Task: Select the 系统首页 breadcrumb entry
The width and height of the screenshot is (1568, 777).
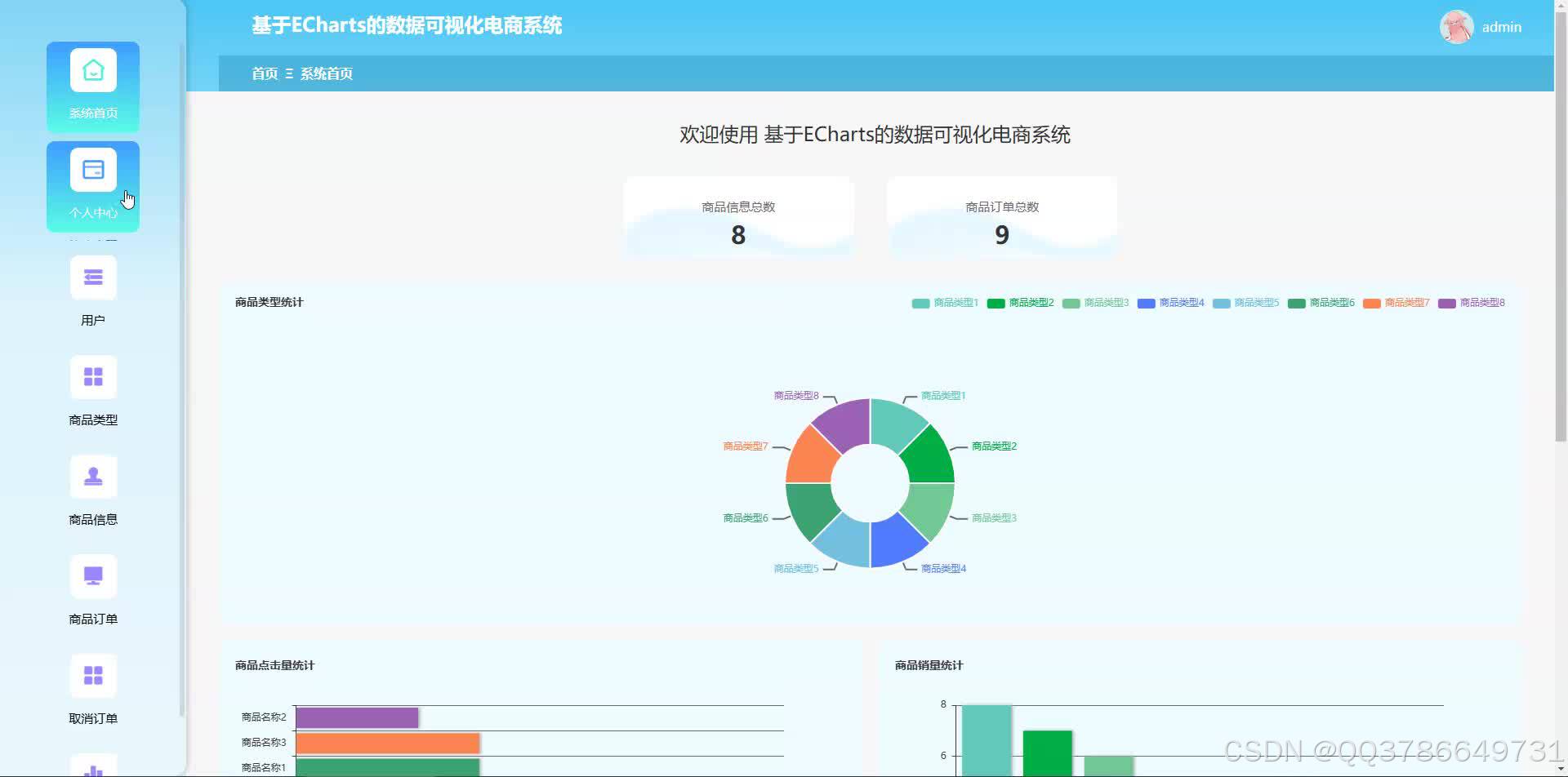Action: (326, 73)
